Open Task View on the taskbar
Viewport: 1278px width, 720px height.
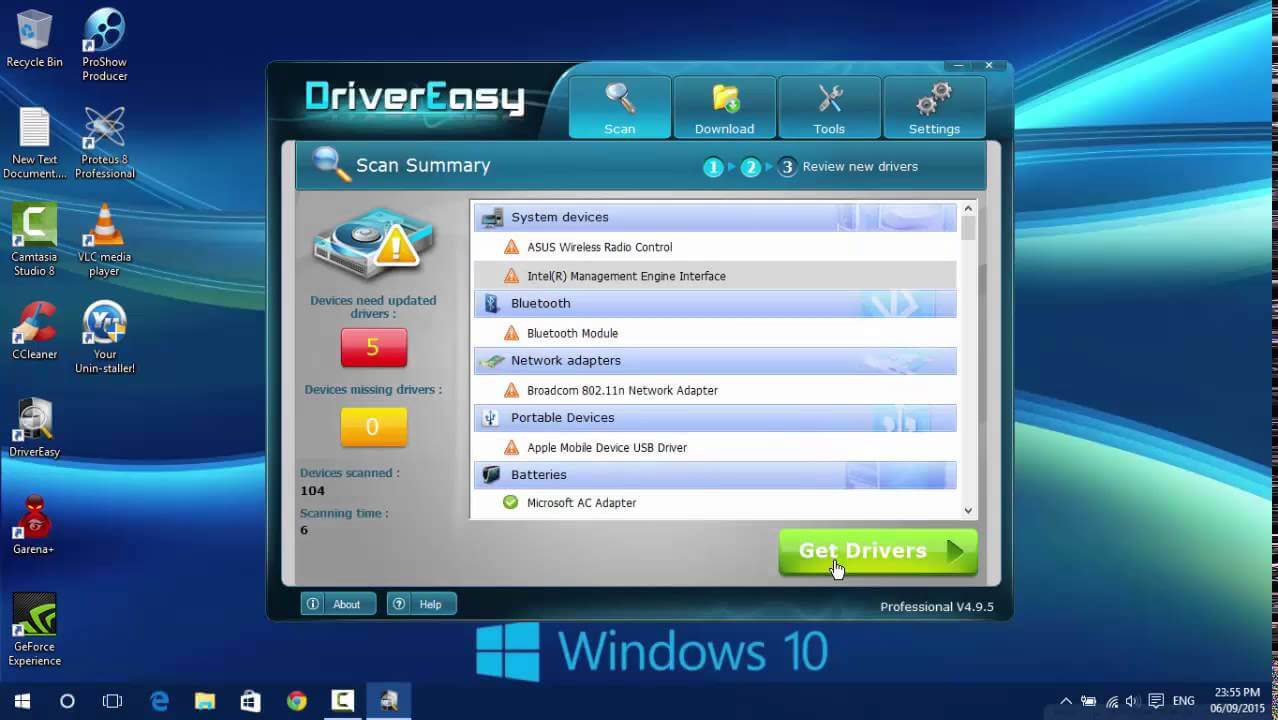click(112, 701)
